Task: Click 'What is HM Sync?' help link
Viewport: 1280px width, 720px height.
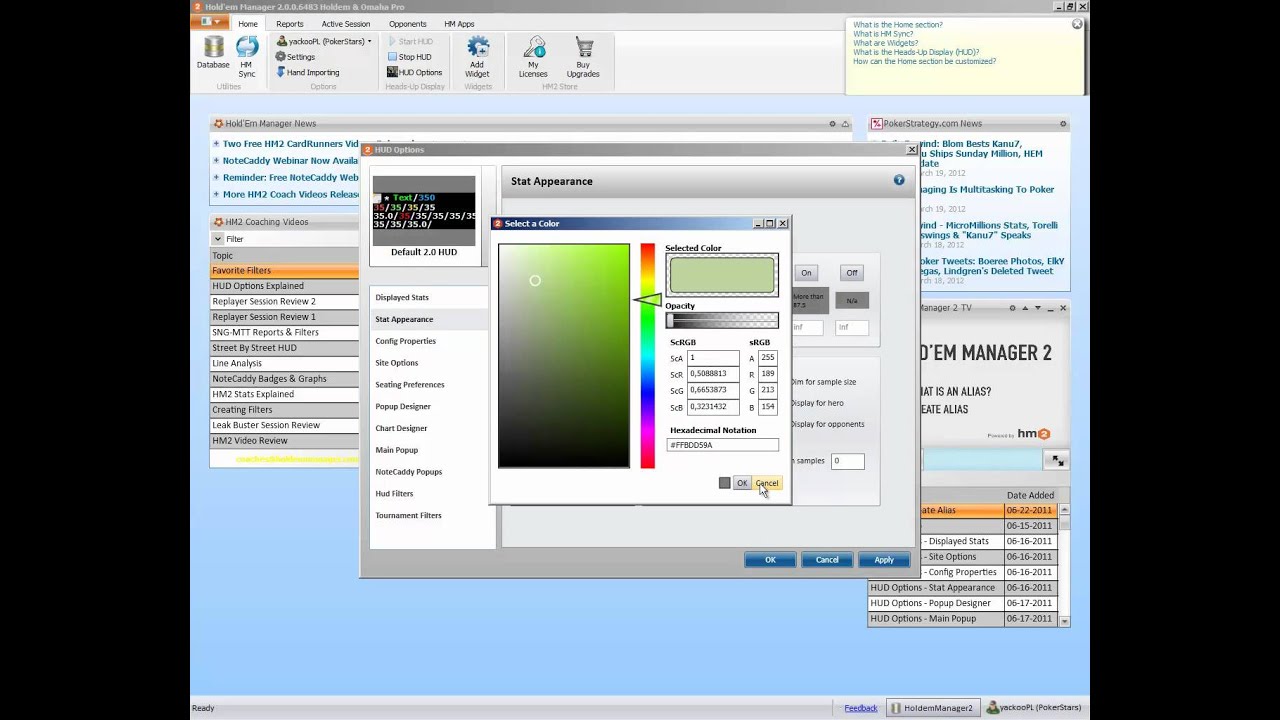Action: click(x=883, y=34)
